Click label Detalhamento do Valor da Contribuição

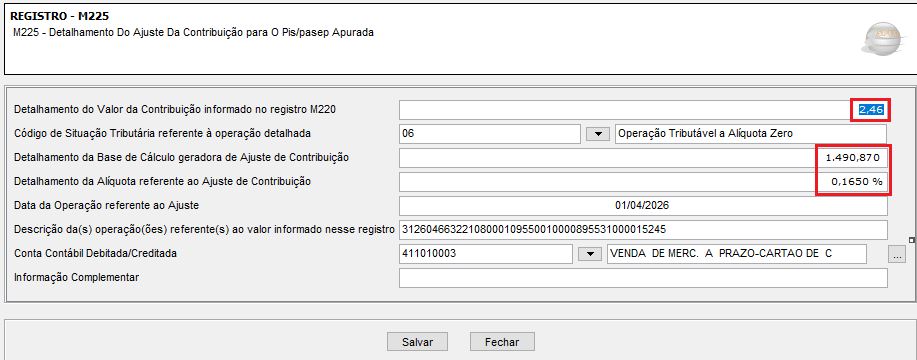tap(175, 109)
